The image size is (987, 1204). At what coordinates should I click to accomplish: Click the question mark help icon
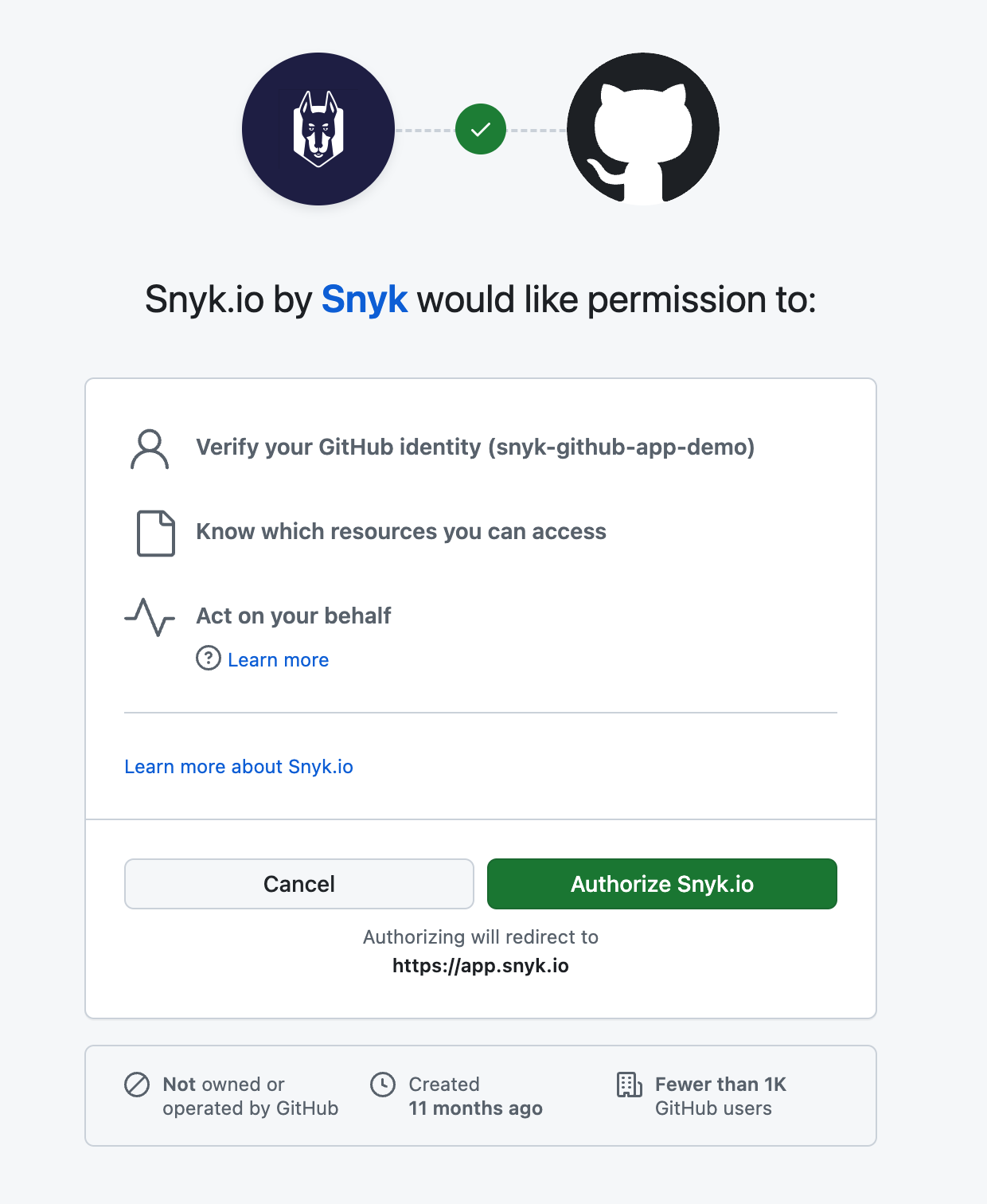coord(209,659)
